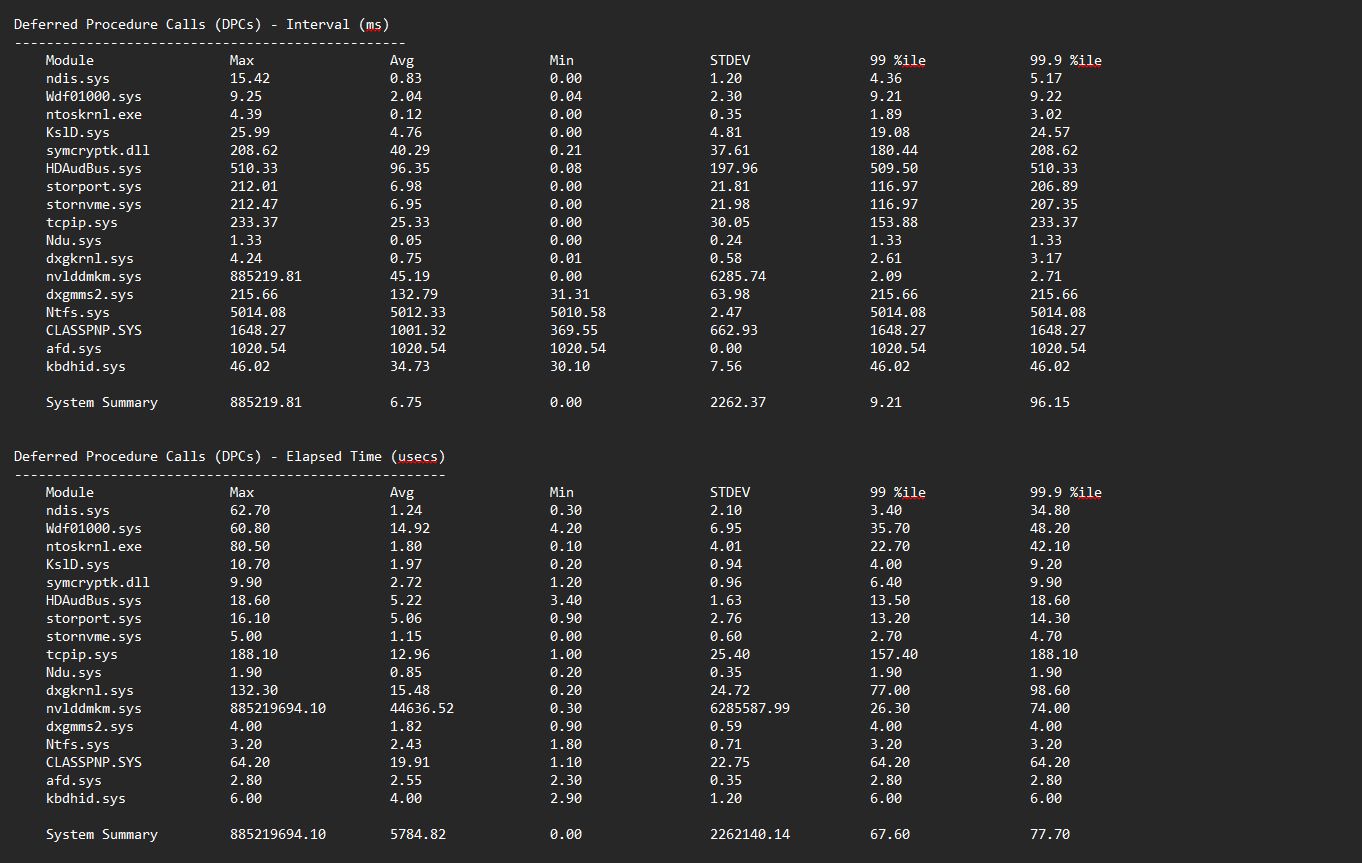Select System Summary label in the Interval table
The height and width of the screenshot is (863, 1362).
[x=101, y=402]
